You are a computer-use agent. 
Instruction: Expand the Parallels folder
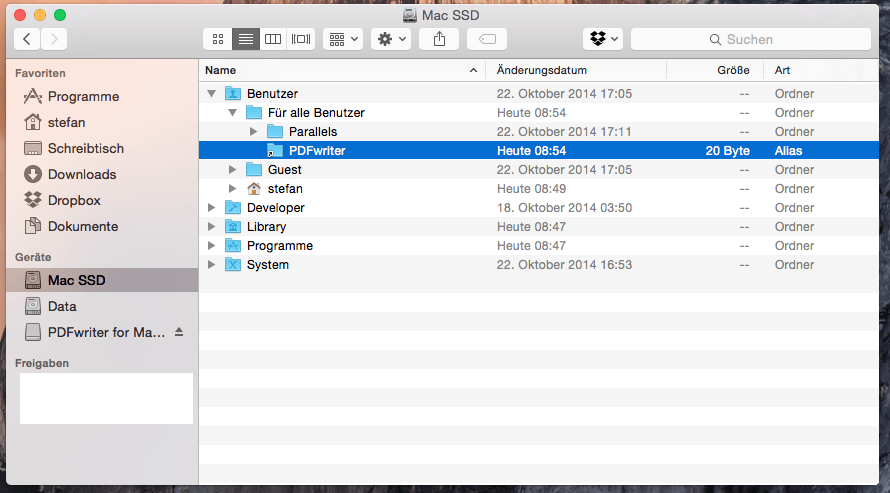click(x=254, y=132)
